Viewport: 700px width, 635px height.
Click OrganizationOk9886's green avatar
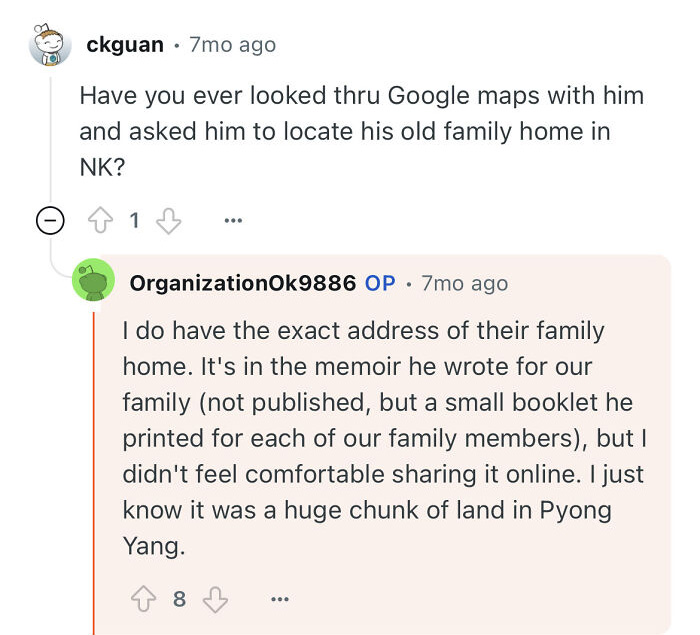pyautogui.click(x=94, y=280)
